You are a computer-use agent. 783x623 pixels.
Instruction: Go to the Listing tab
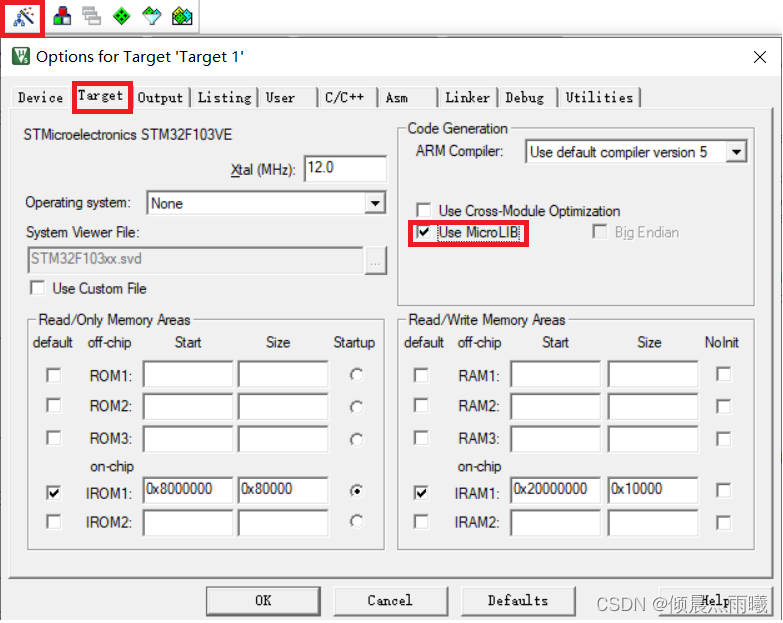[x=225, y=98]
